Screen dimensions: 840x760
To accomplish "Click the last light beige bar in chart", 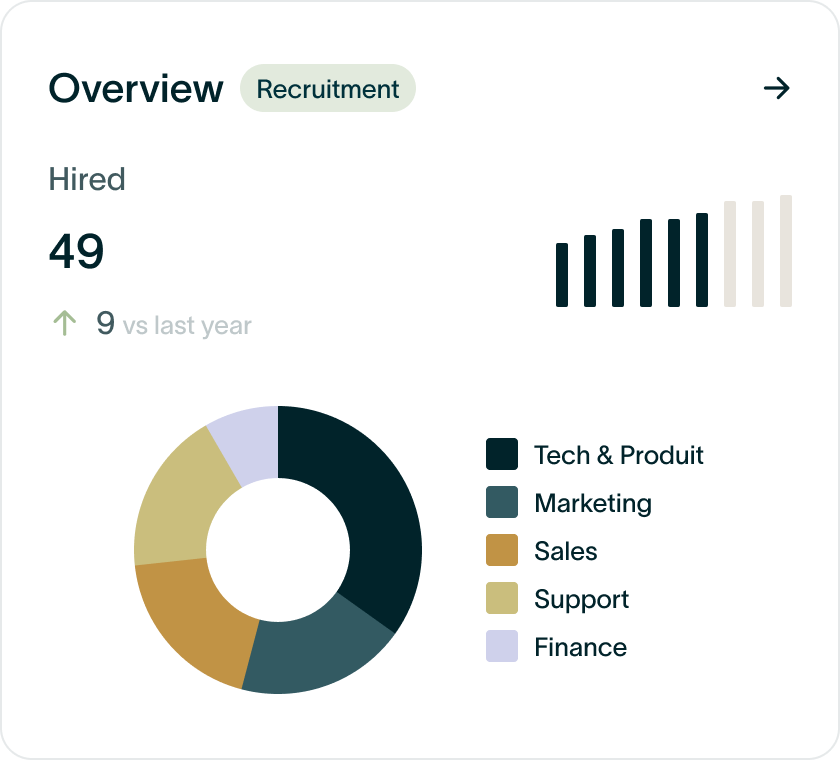I will point(786,251).
